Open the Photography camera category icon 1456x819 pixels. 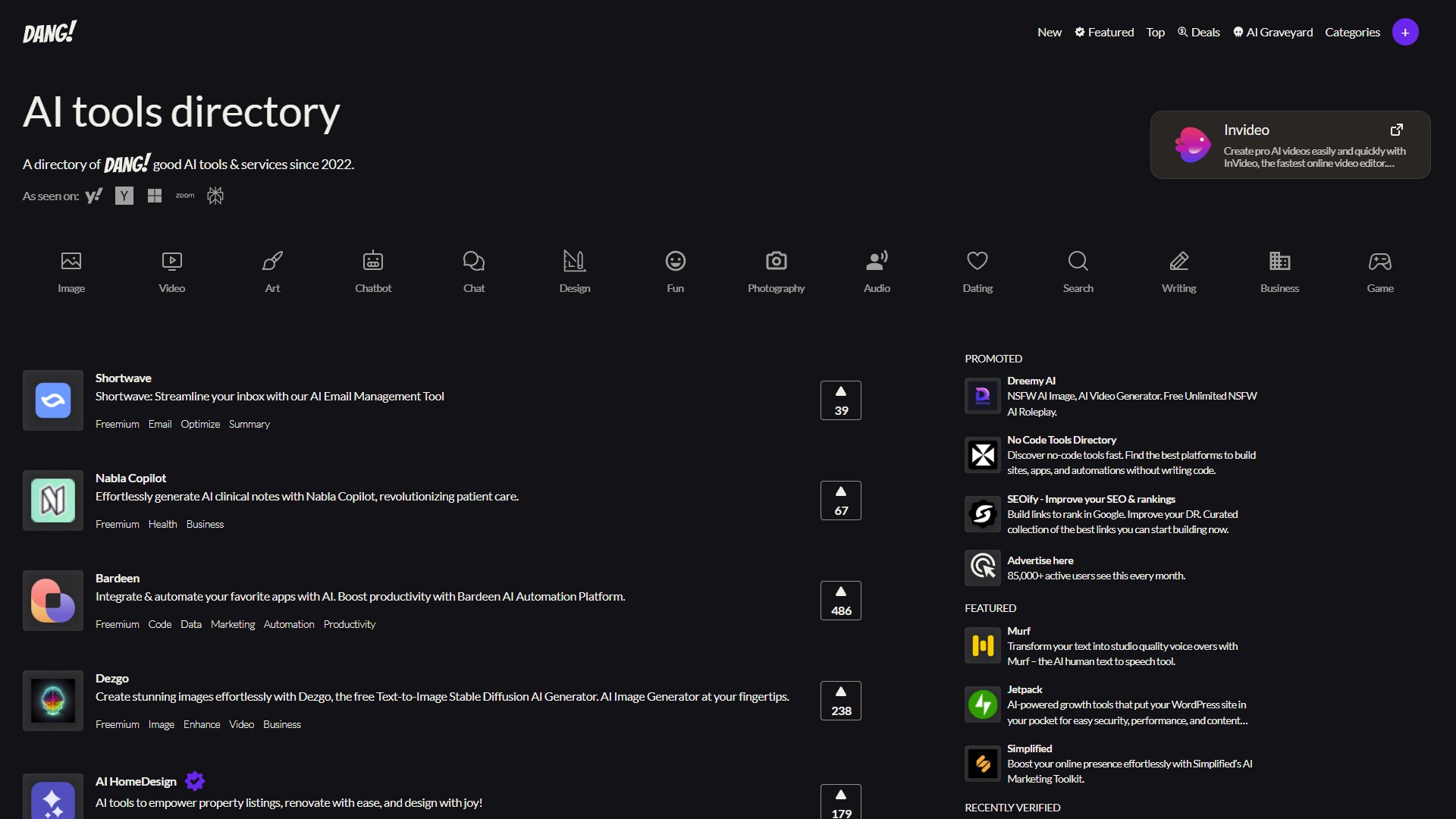point(776,262)
